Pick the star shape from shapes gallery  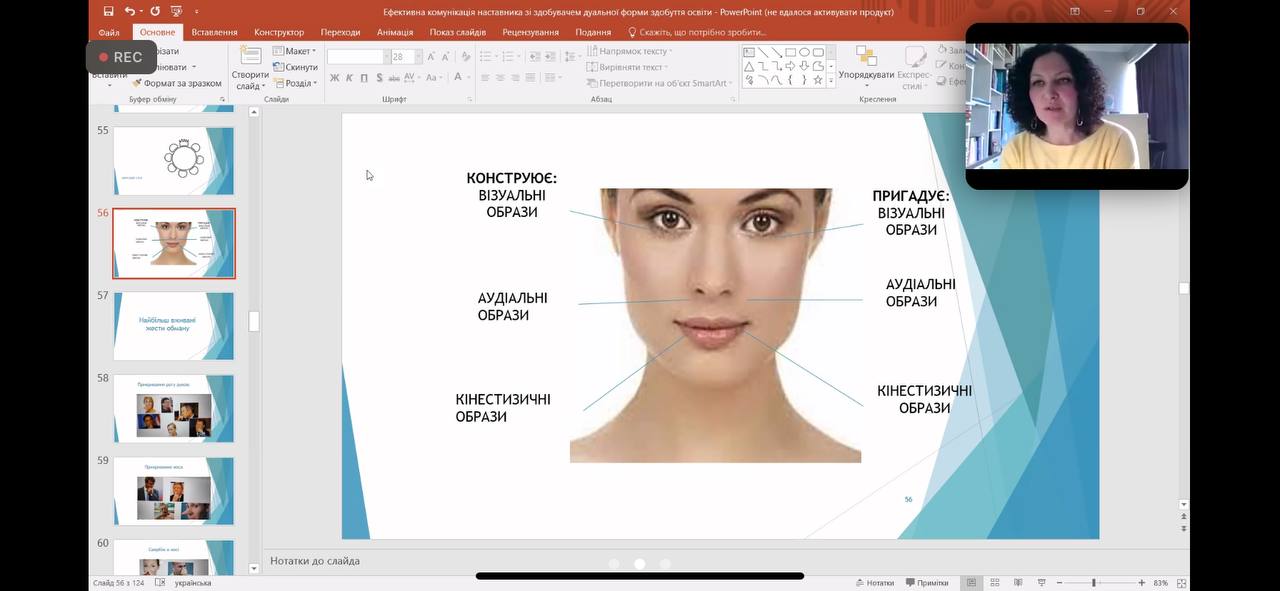pos(818,80)
